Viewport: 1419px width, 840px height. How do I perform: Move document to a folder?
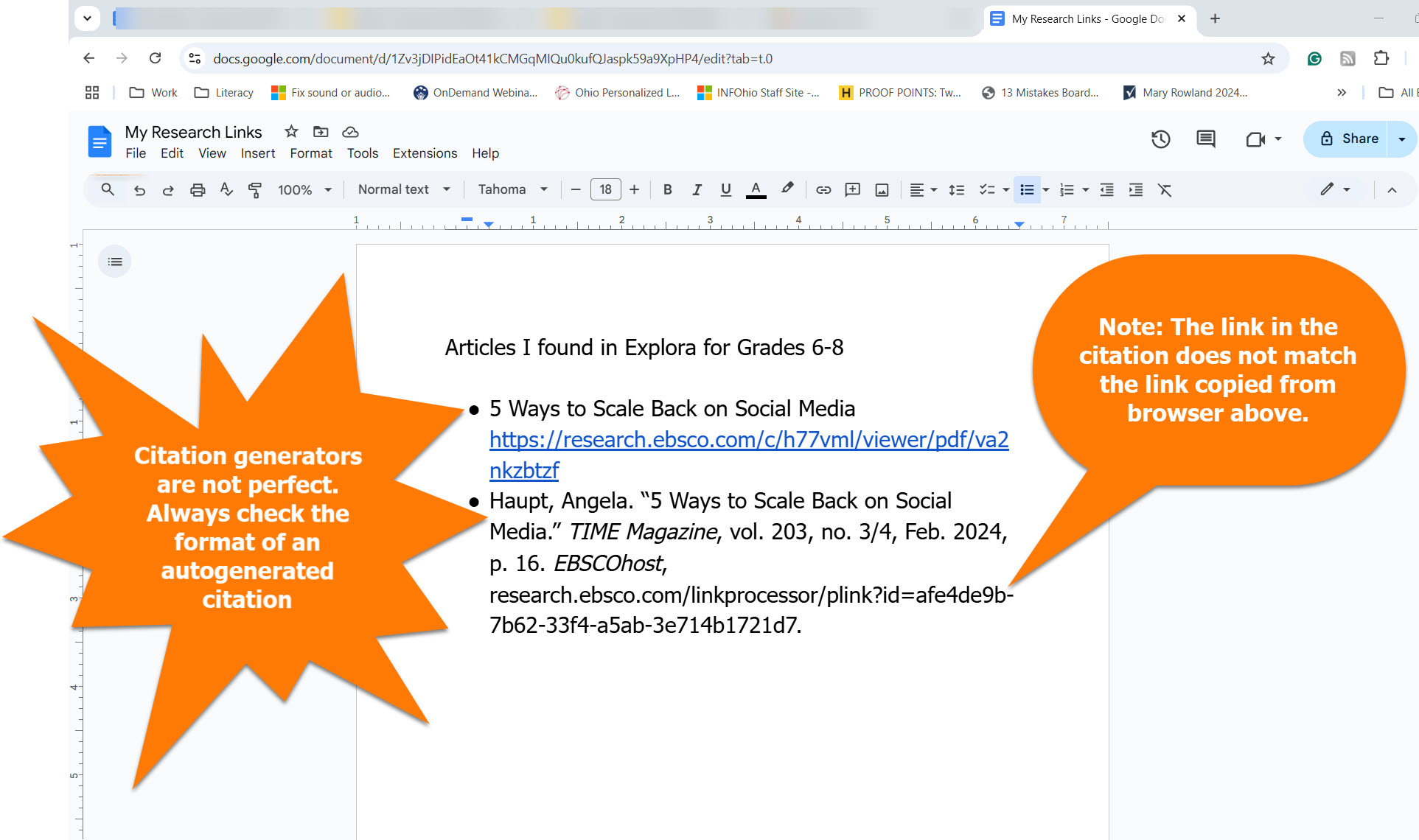pyautogui.click(x=321, y=132)
